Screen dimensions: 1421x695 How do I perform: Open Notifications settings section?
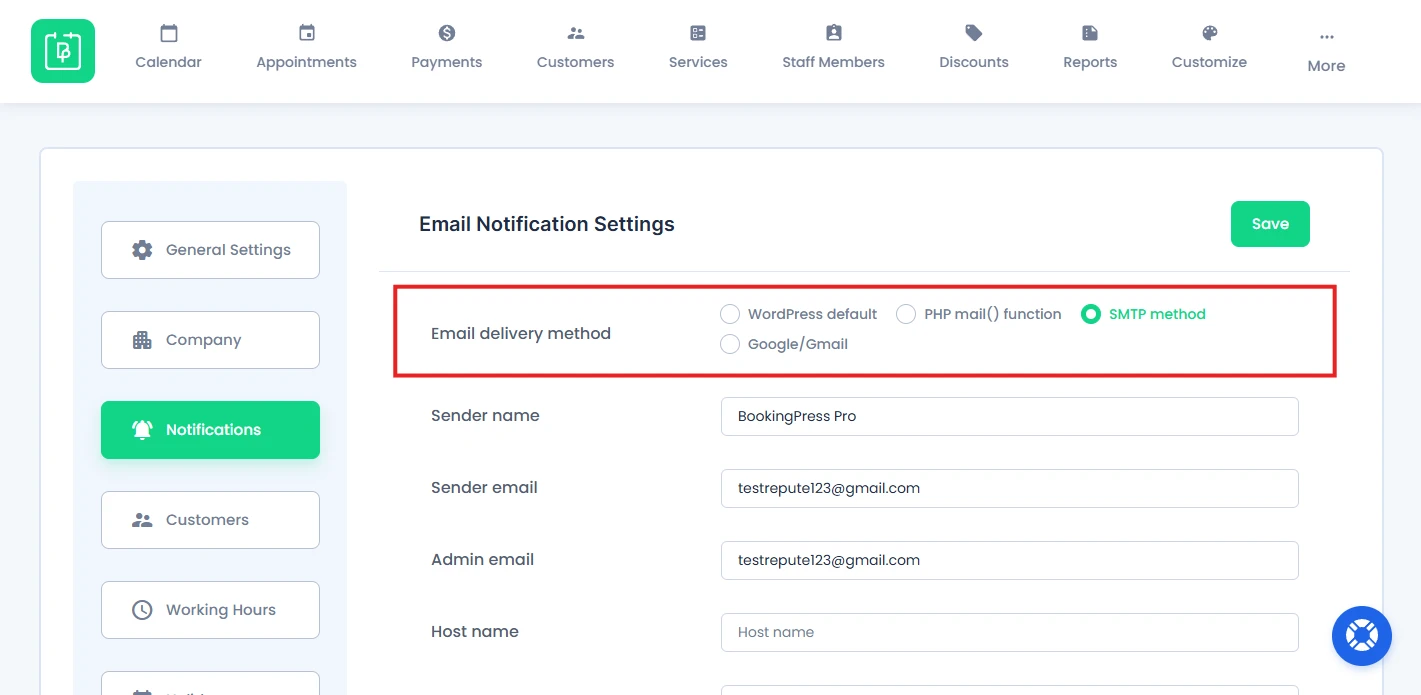click(210, 430)
